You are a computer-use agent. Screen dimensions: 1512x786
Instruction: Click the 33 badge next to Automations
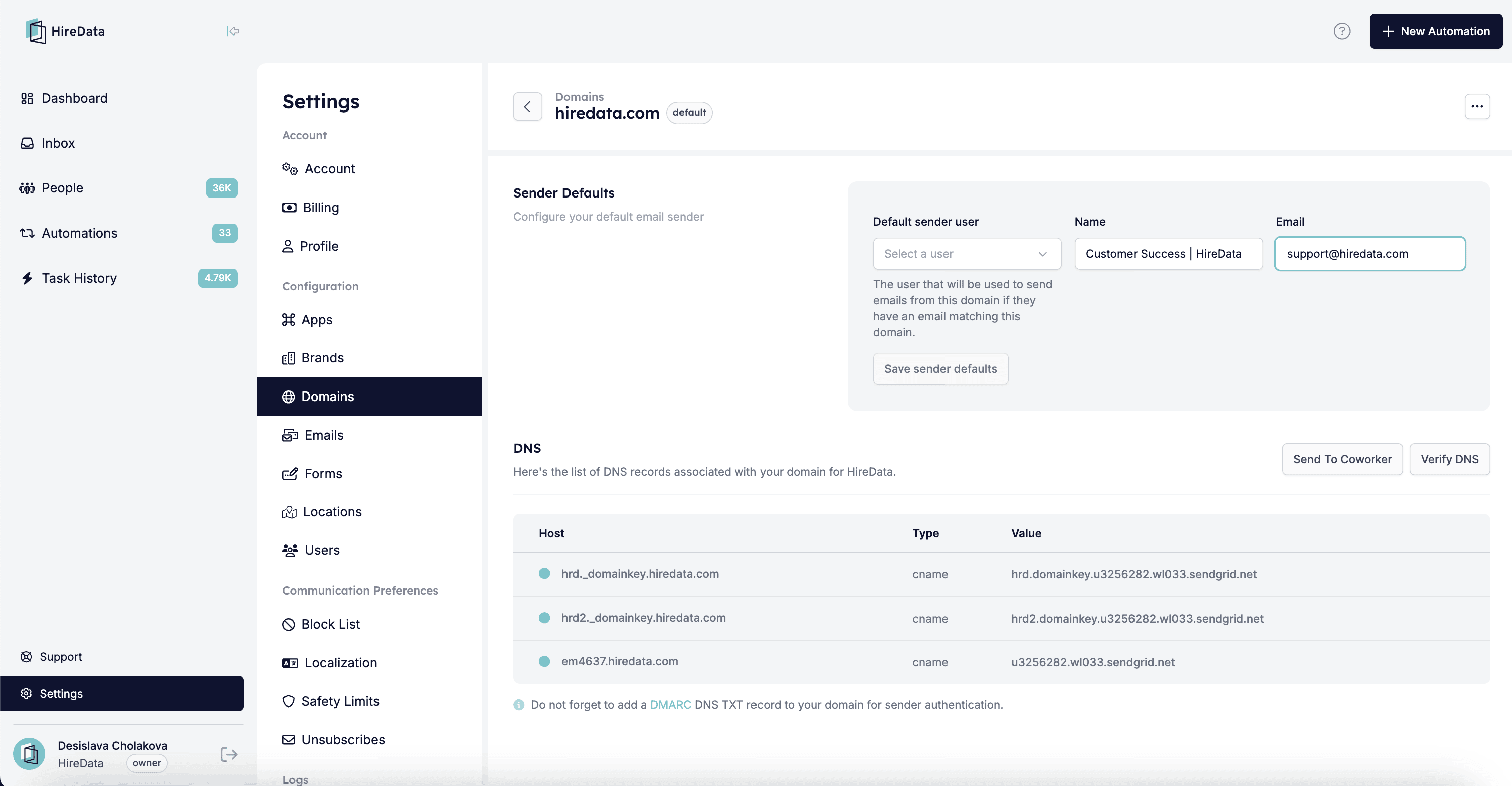click(x=224, y=233)
